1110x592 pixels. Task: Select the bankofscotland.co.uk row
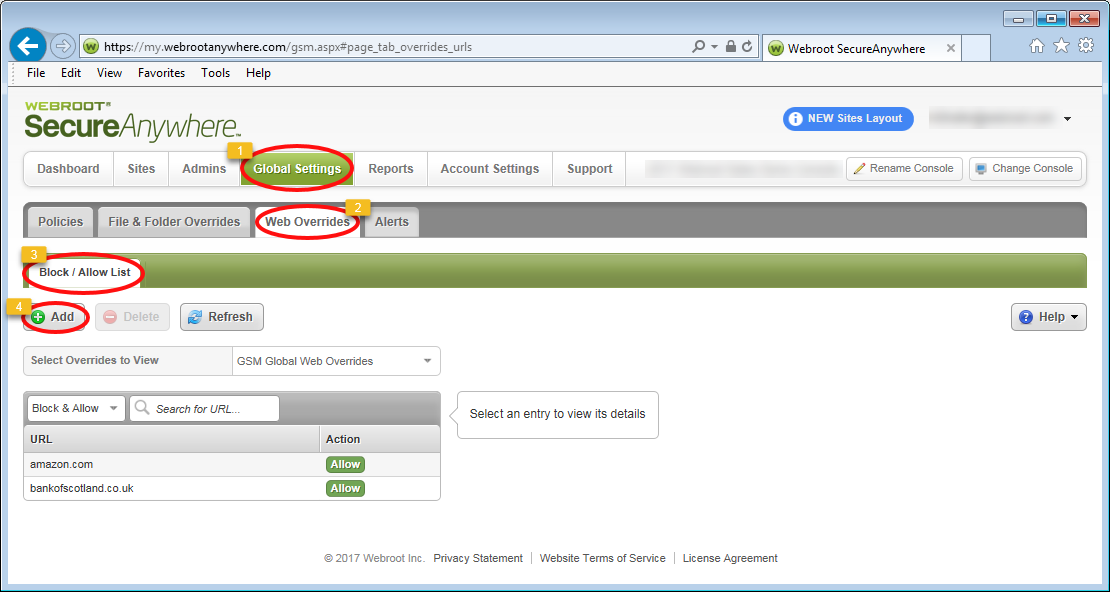coord(232,489)
